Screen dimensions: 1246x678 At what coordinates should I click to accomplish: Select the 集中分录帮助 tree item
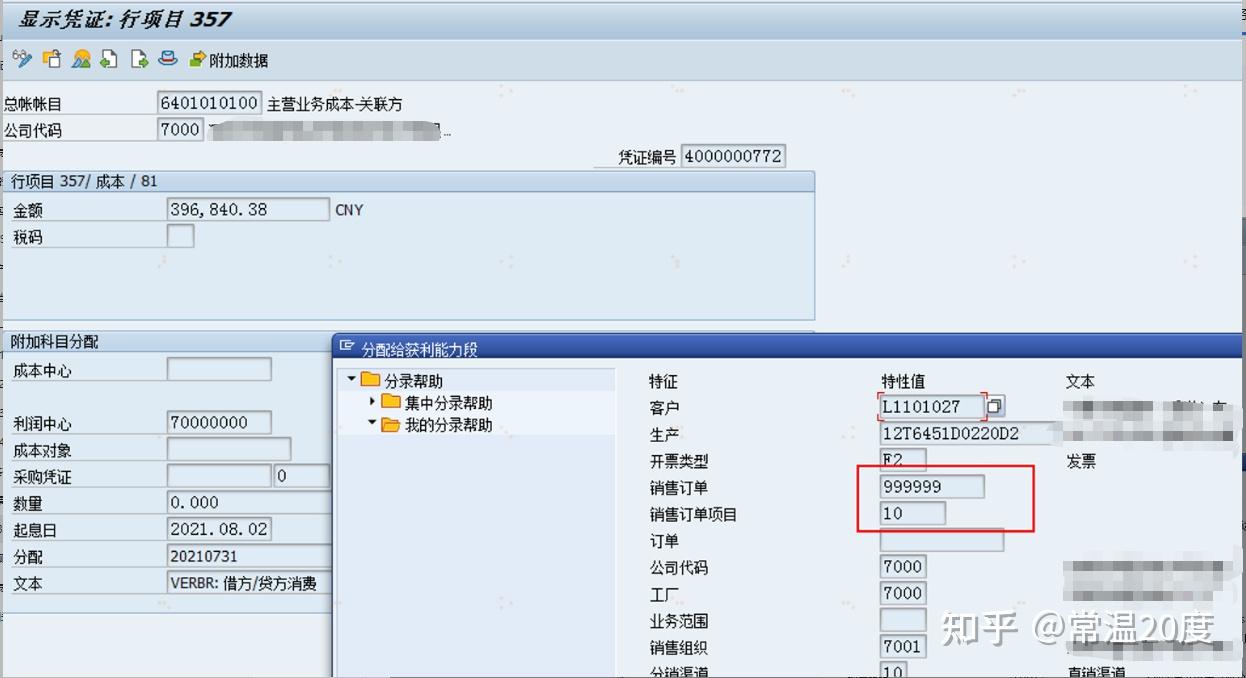pyautogui.click(x=450, y=401)
